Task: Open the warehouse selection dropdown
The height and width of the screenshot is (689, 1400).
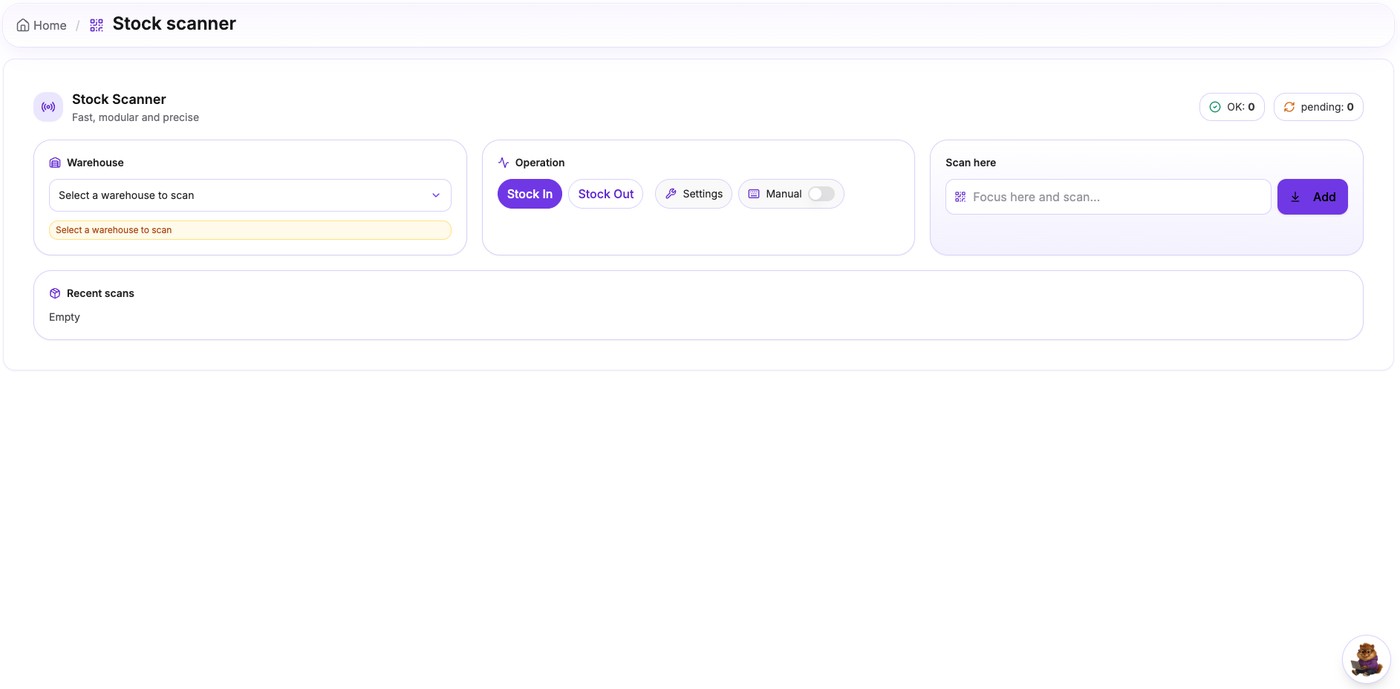Action: click(x=240, y=196)
